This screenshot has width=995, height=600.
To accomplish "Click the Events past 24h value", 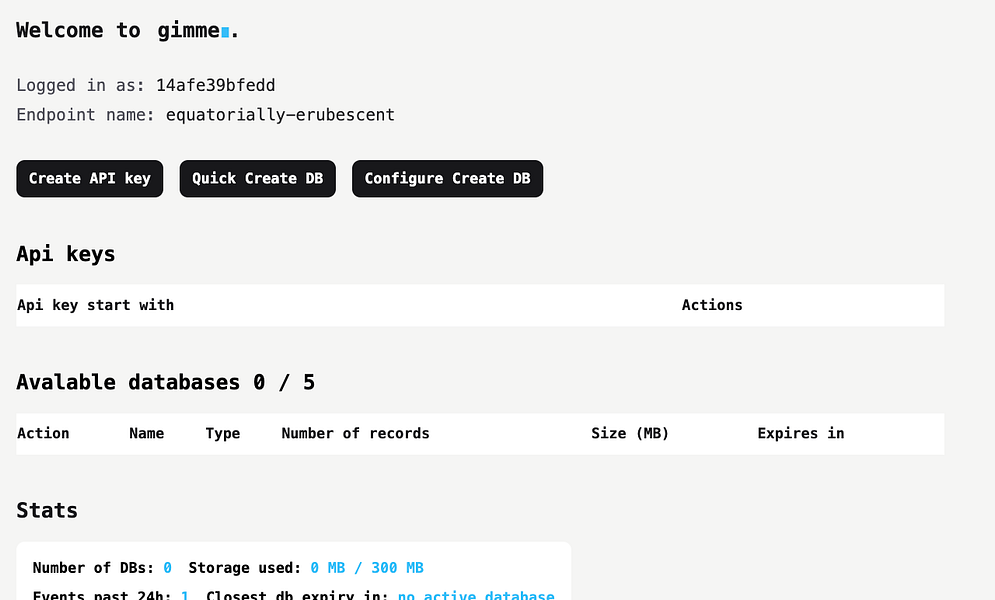I will [185, 595].
